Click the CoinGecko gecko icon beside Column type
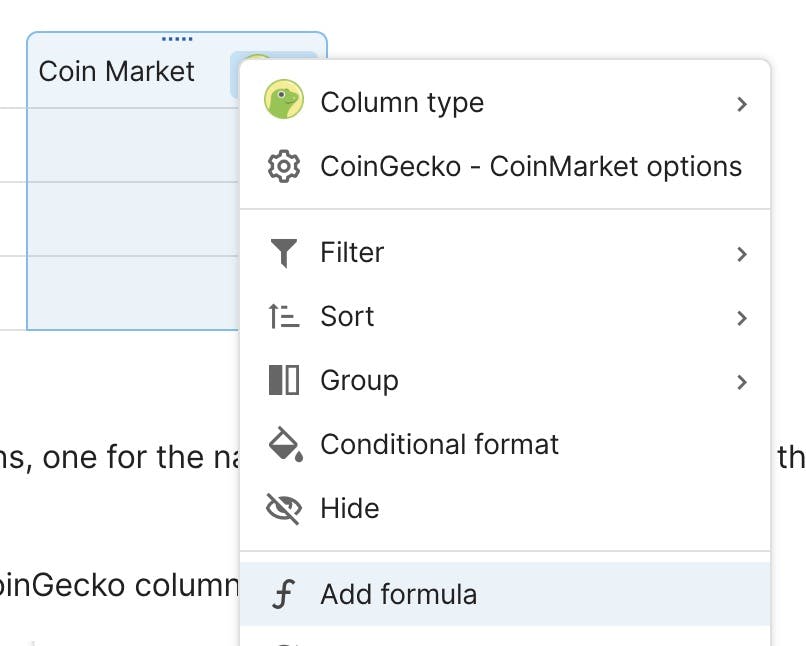This screenshot has height=646, width=806. click(x=284, y=99)
